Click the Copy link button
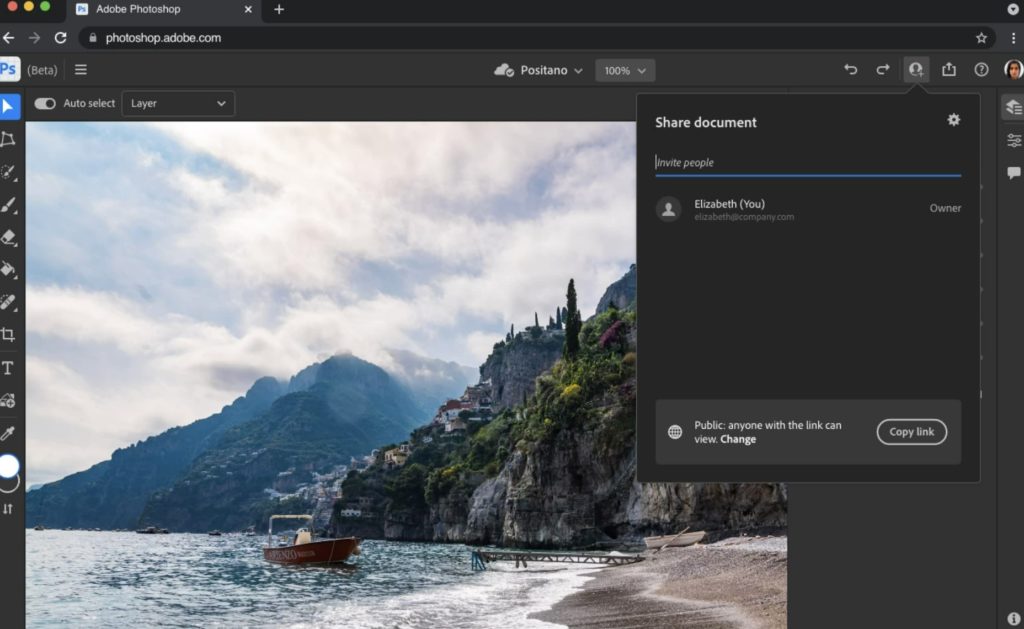This screenshot has height=629, width=1024. click(912, 432)
